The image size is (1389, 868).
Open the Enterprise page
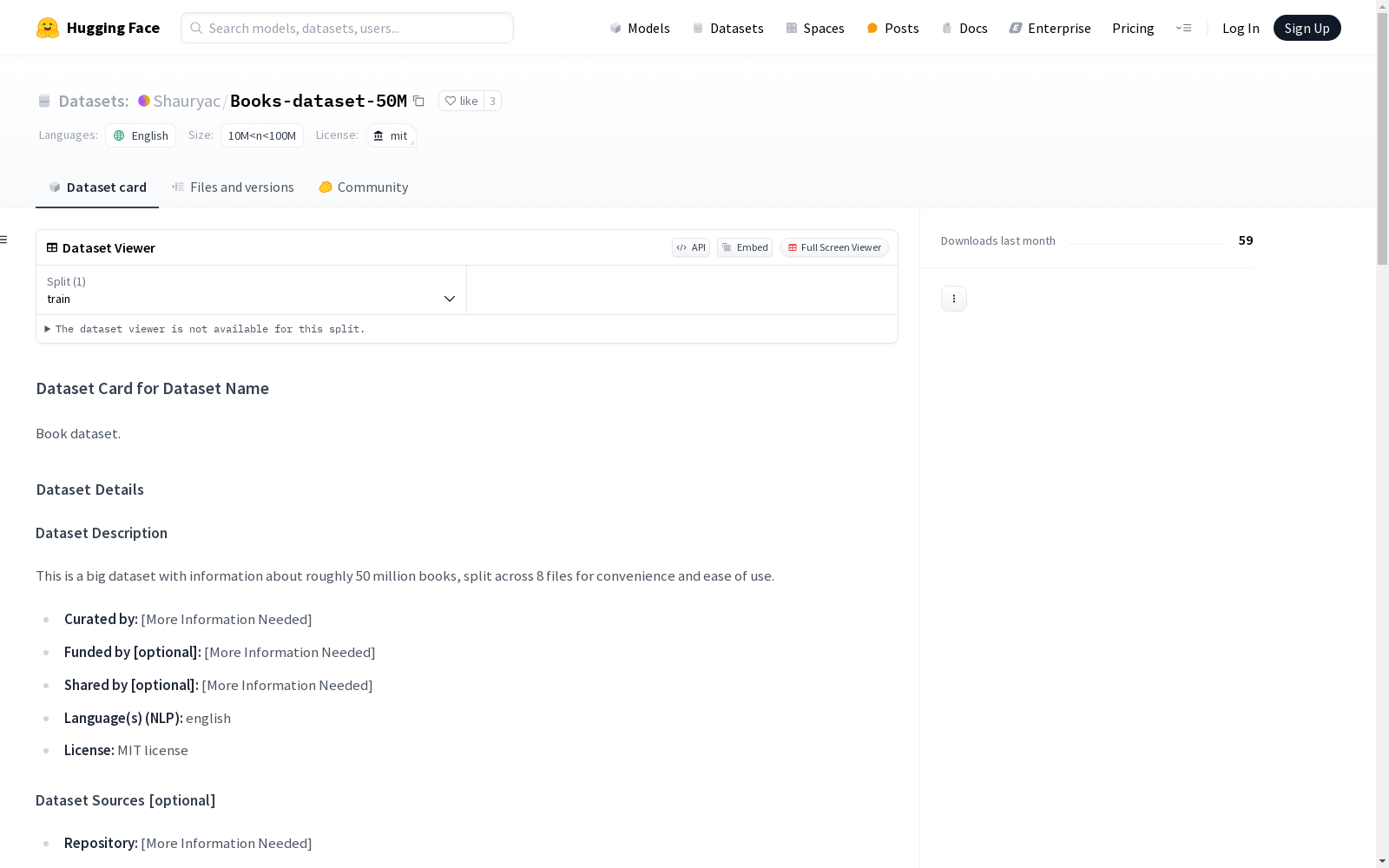(x=1050, y=28)
